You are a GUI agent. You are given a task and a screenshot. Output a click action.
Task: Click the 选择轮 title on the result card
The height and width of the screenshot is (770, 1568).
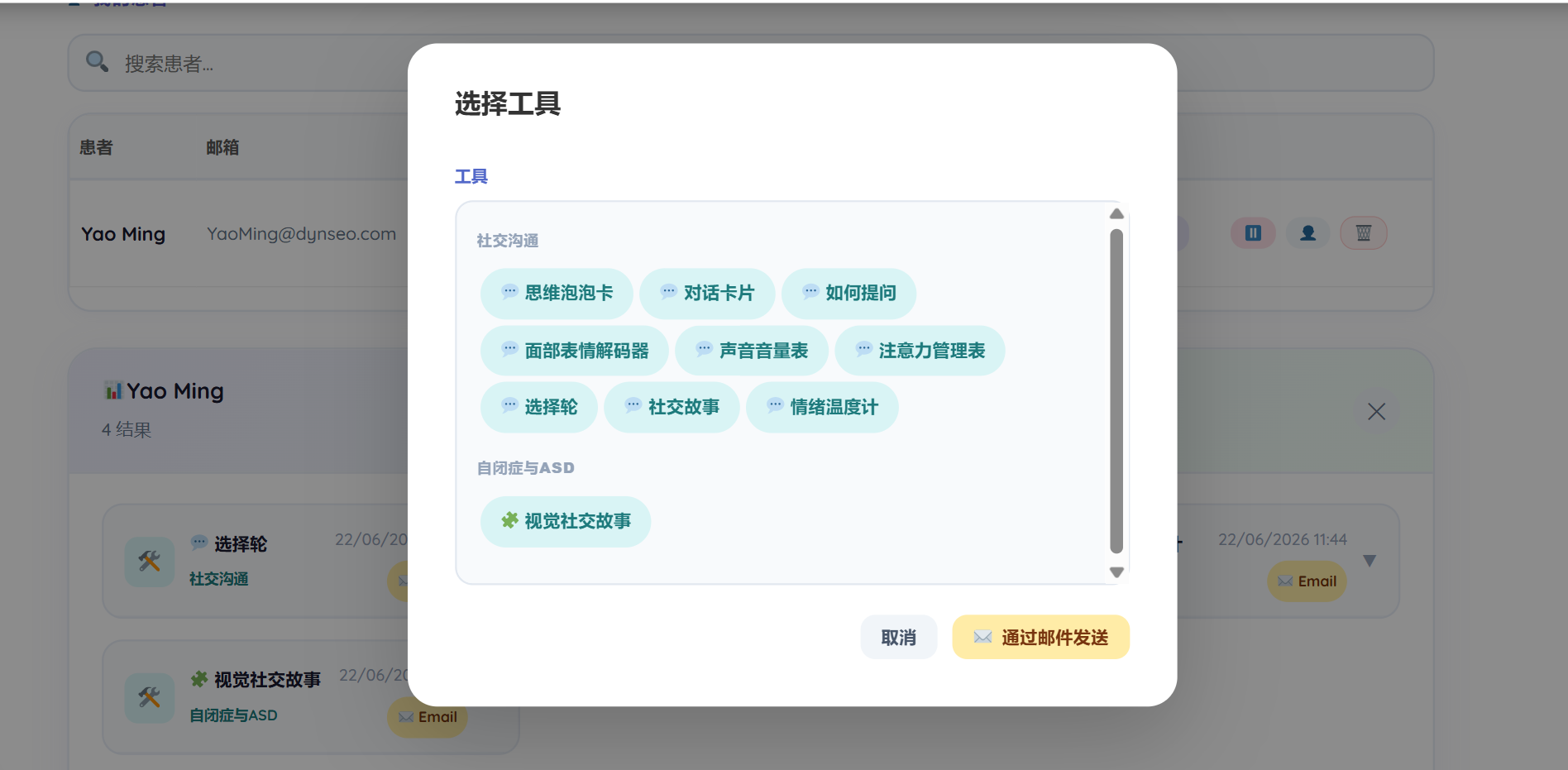tap(241, 543)
